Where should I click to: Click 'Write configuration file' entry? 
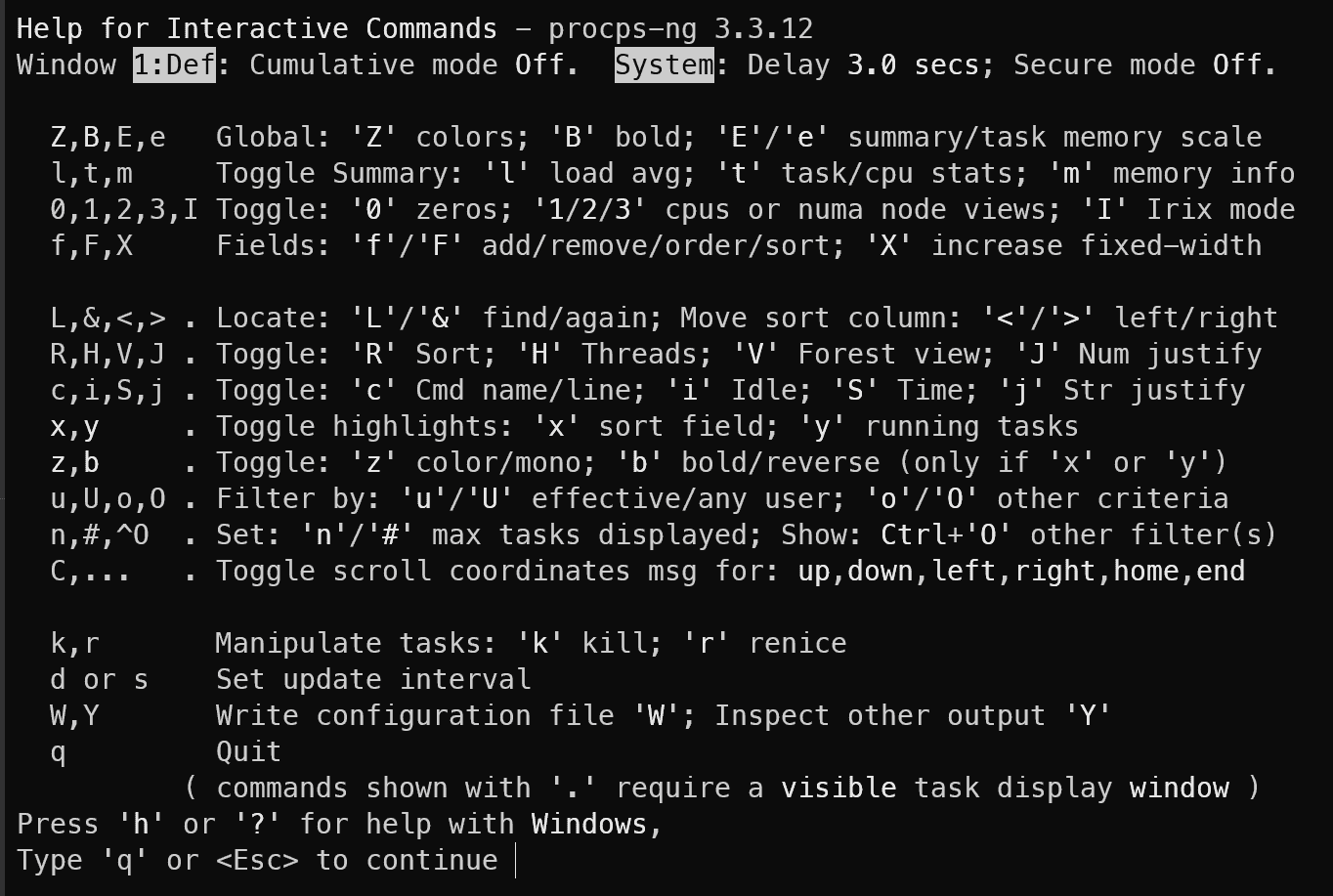[415, 716]
